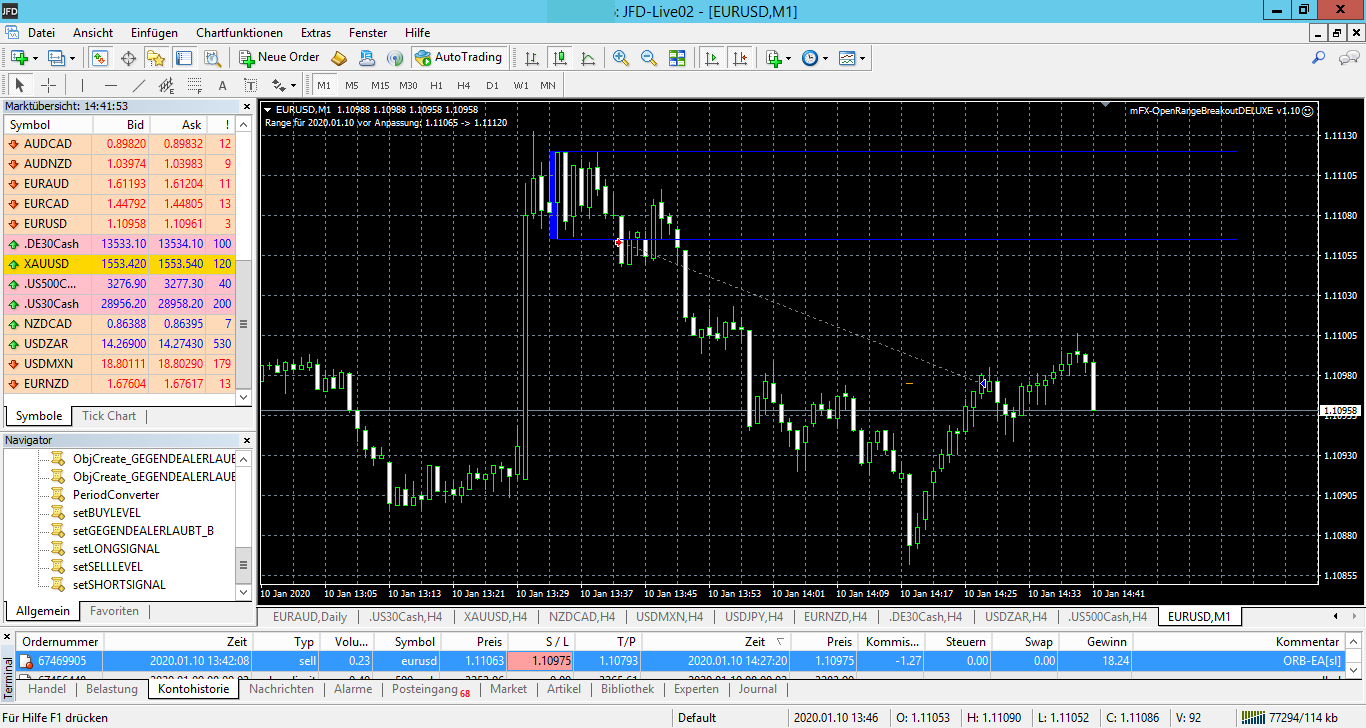Toggle the Navigator panel icon
The image size is (1366, 728).
pos(156,58)
